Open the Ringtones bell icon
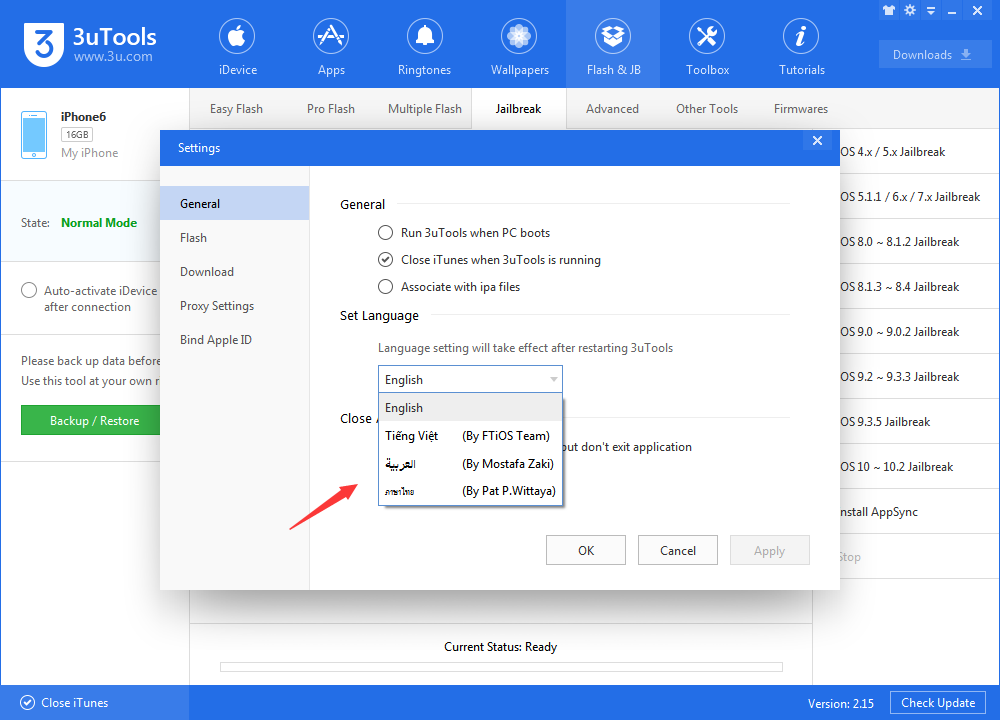Viewport: 1000px width, 720px height. tap(425, 37)
